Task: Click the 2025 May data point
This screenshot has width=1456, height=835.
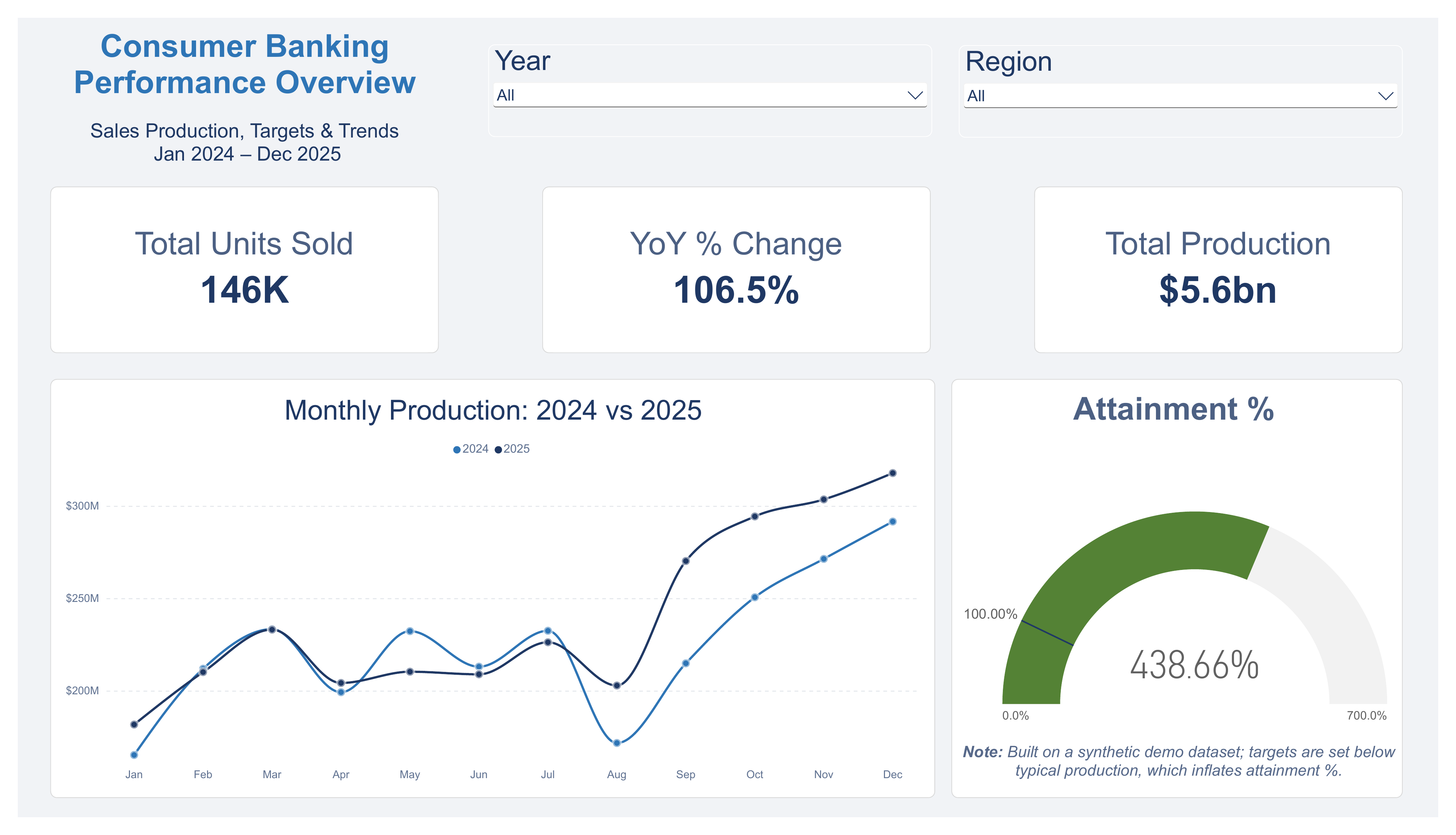Action: [410, 672]
